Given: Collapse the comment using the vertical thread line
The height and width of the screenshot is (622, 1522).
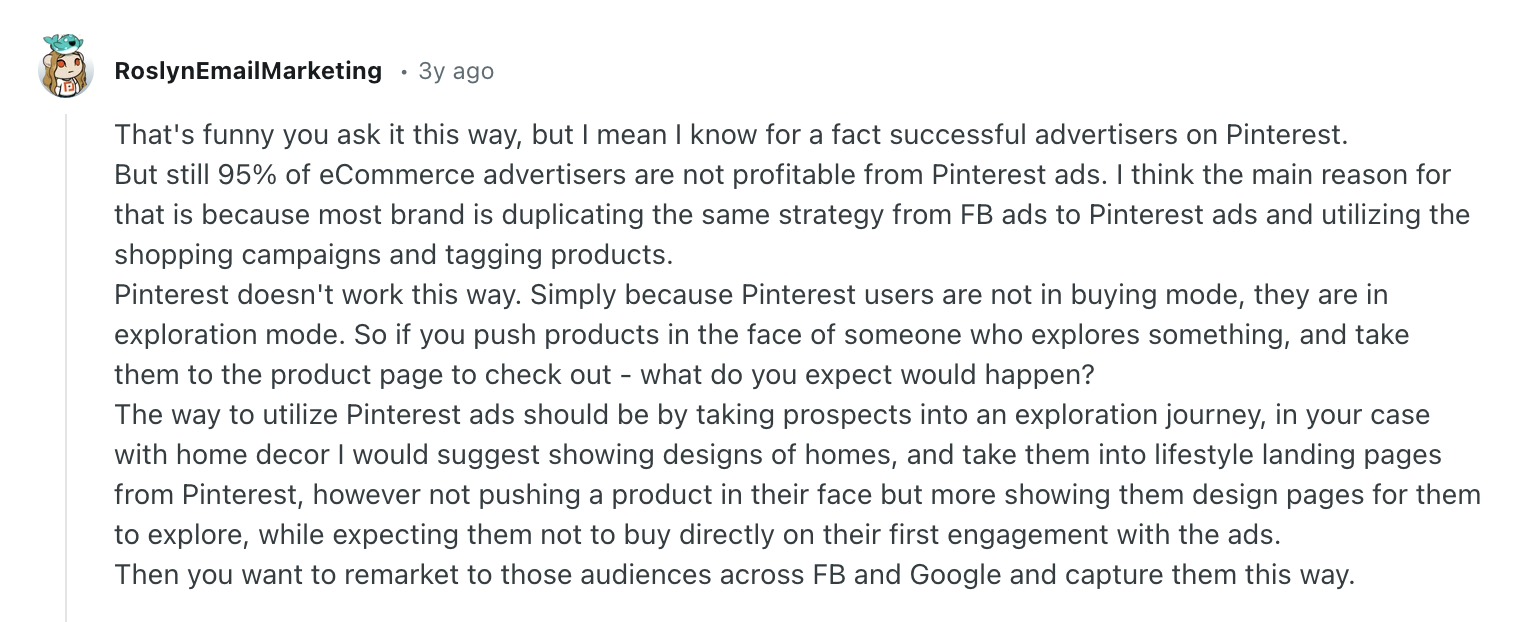Looking at the screenshot, I should [66, 367].
